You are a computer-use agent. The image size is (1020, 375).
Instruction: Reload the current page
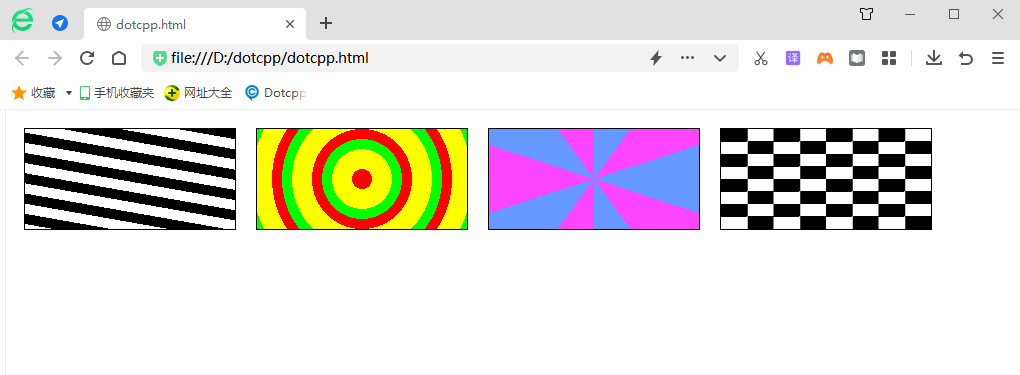point(87,58)
